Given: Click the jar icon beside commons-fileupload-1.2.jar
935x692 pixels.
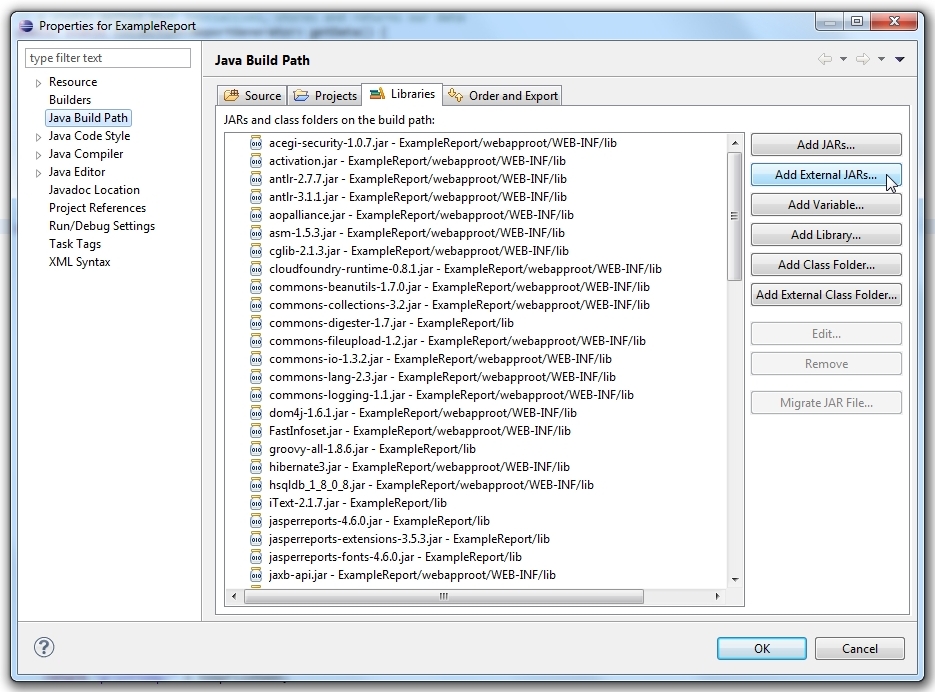Looking at the screenshot, I should pos(256,341).
